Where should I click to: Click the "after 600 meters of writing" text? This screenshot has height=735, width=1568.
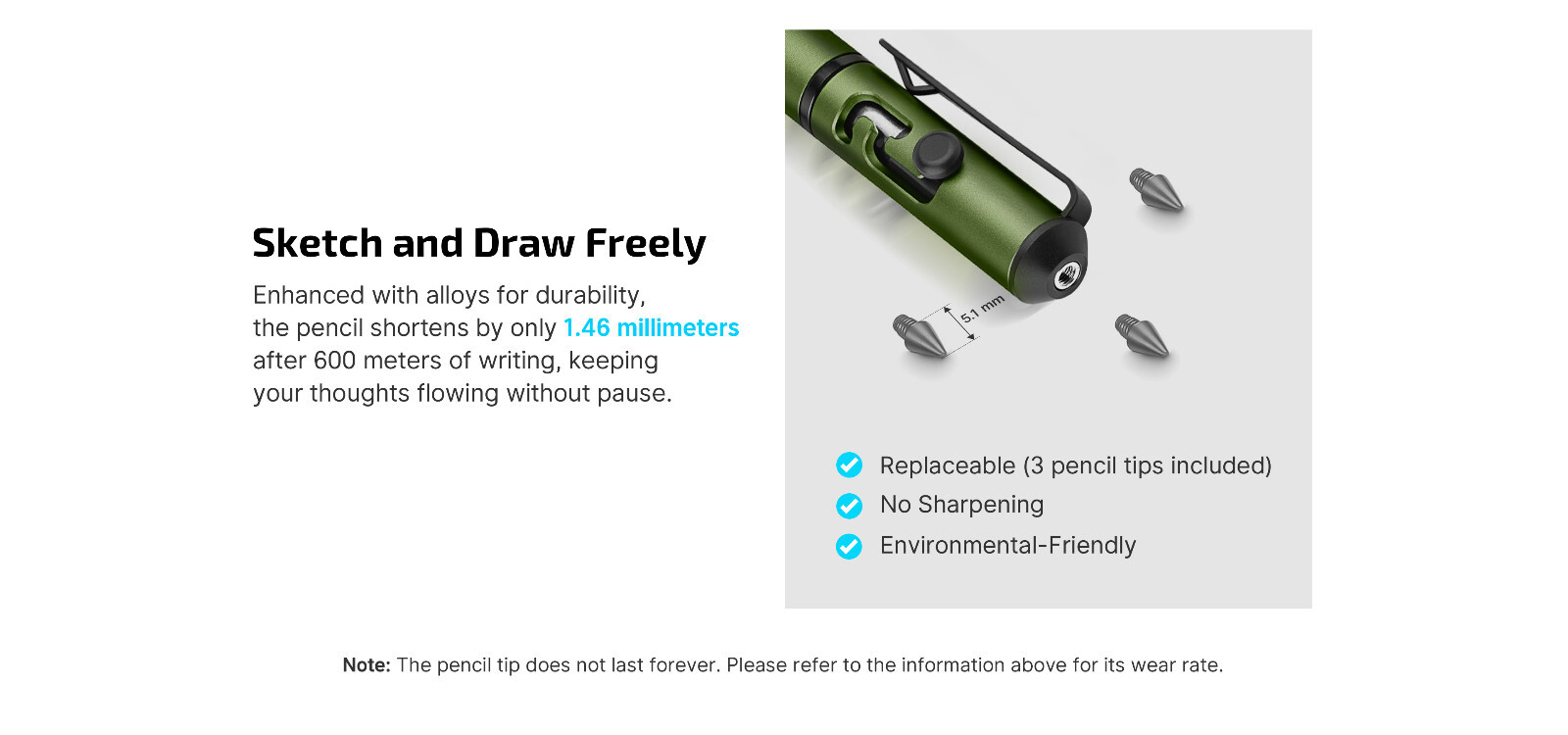[x=455, y=361]
